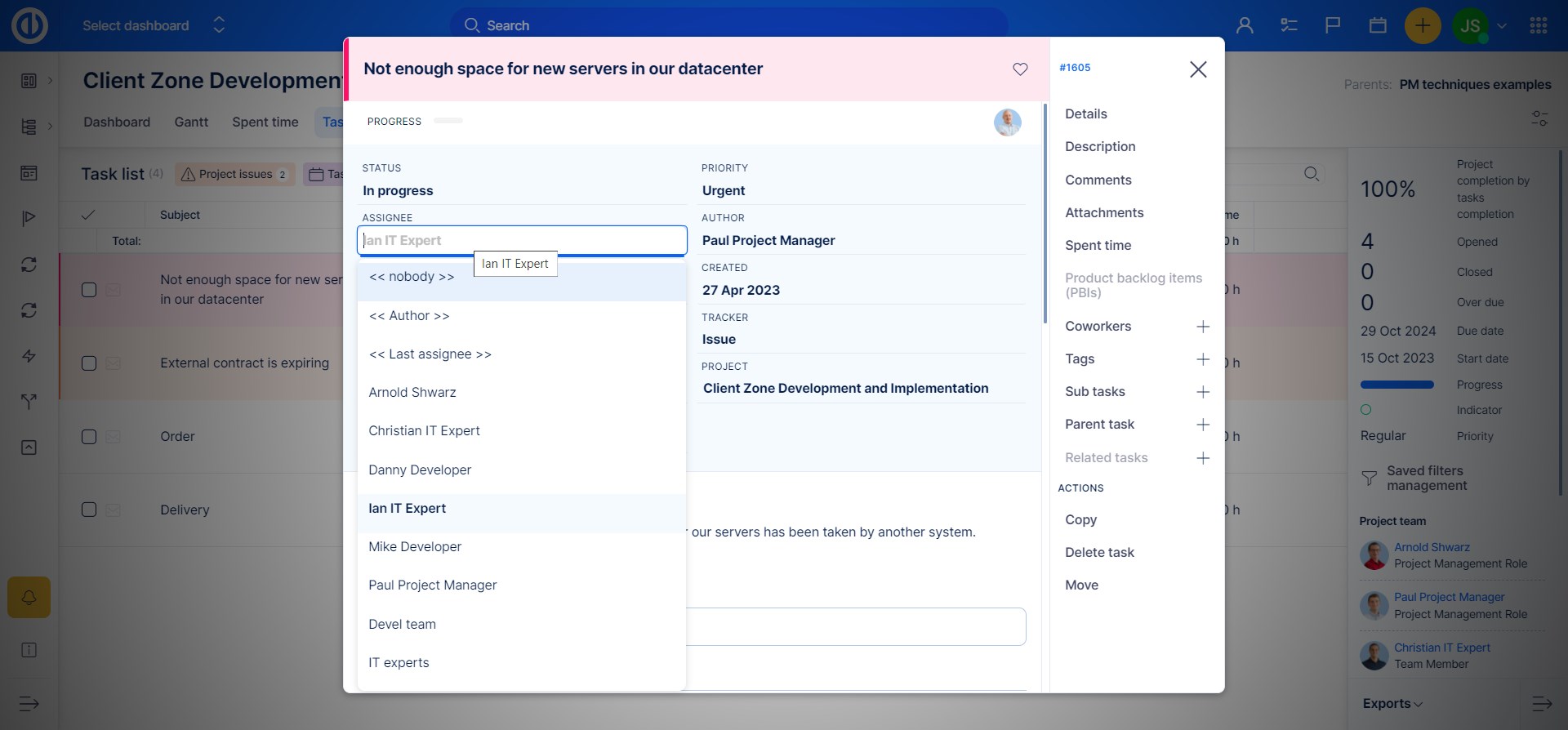Click the flag icon in top bar
The height and width of the screenshot is (730, 1568).
[x=1333, y=25]
